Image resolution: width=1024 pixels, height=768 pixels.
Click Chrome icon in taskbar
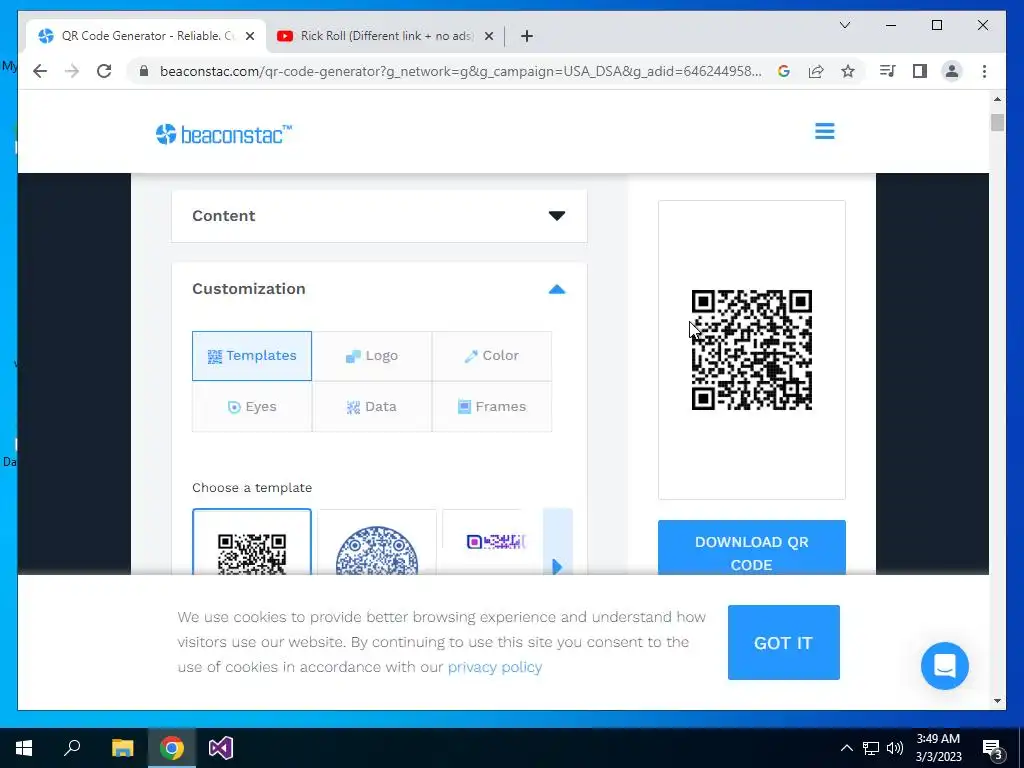172,748
